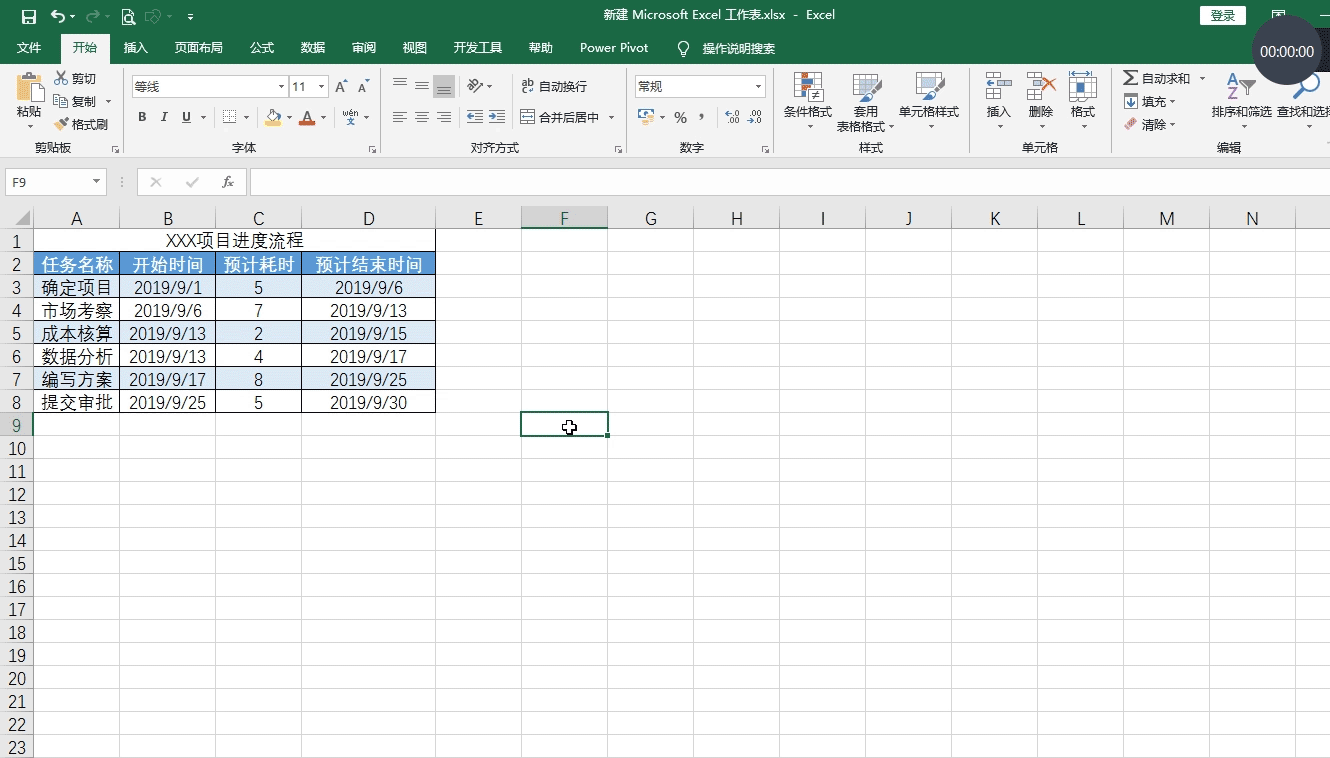Expand the number format dropdown (常规)
1330x758 pixels.
point(758,87)
